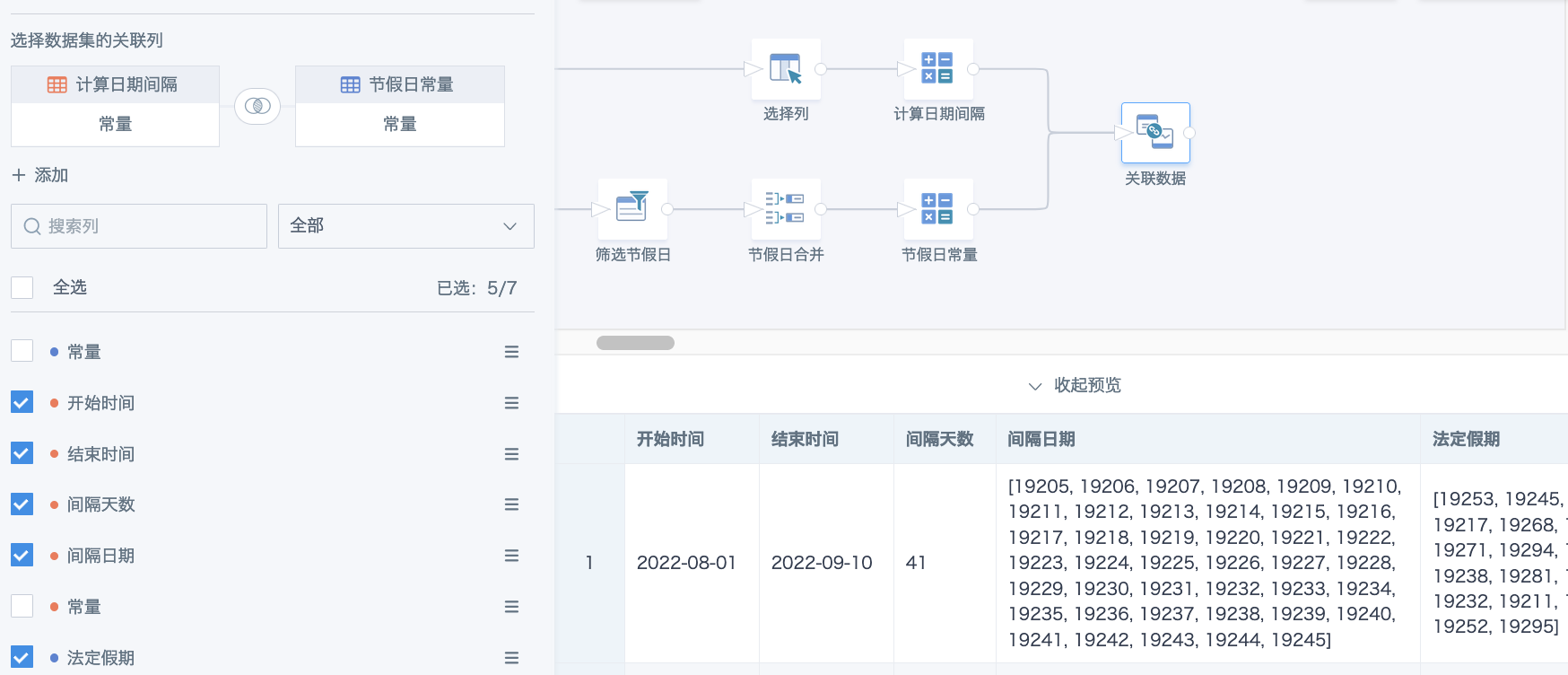Select the 选择列 node icon

(786, 69)
